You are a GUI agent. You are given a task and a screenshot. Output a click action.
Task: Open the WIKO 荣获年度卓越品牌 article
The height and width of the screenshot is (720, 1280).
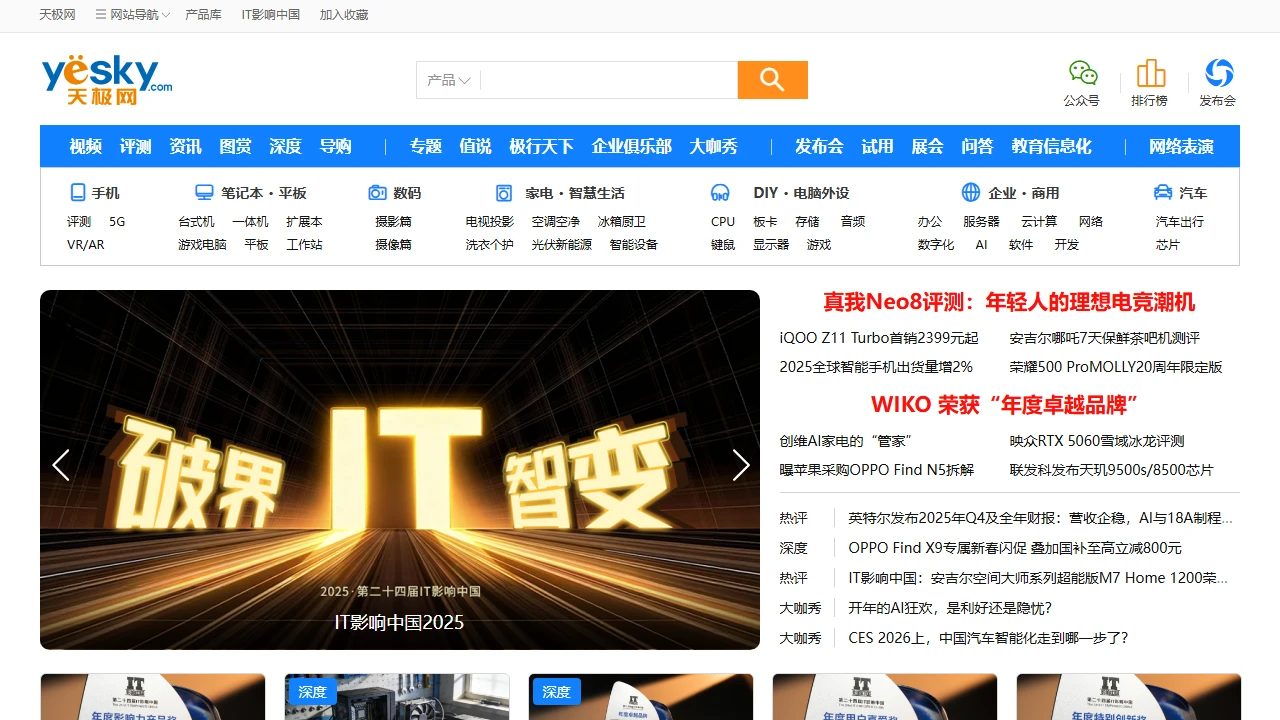(1005, 404)
